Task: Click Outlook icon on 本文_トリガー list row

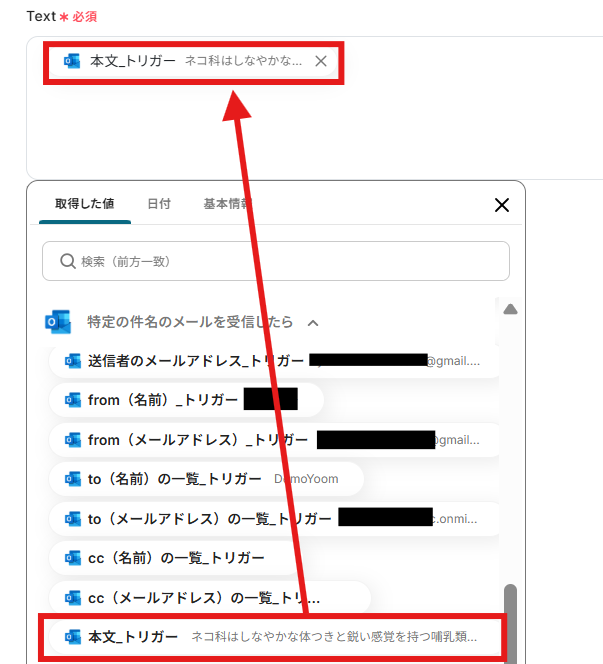Action: (x=72, y=636)
